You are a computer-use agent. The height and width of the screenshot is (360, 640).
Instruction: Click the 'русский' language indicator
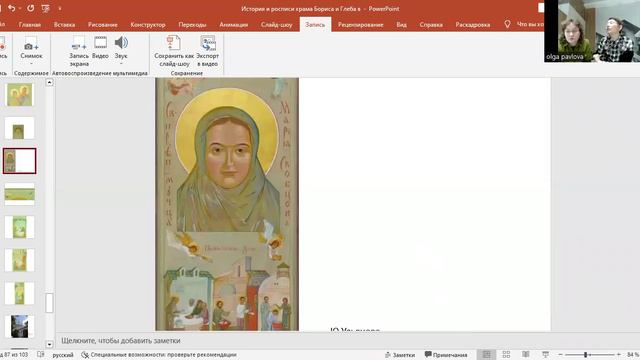(x=63, y=355)
